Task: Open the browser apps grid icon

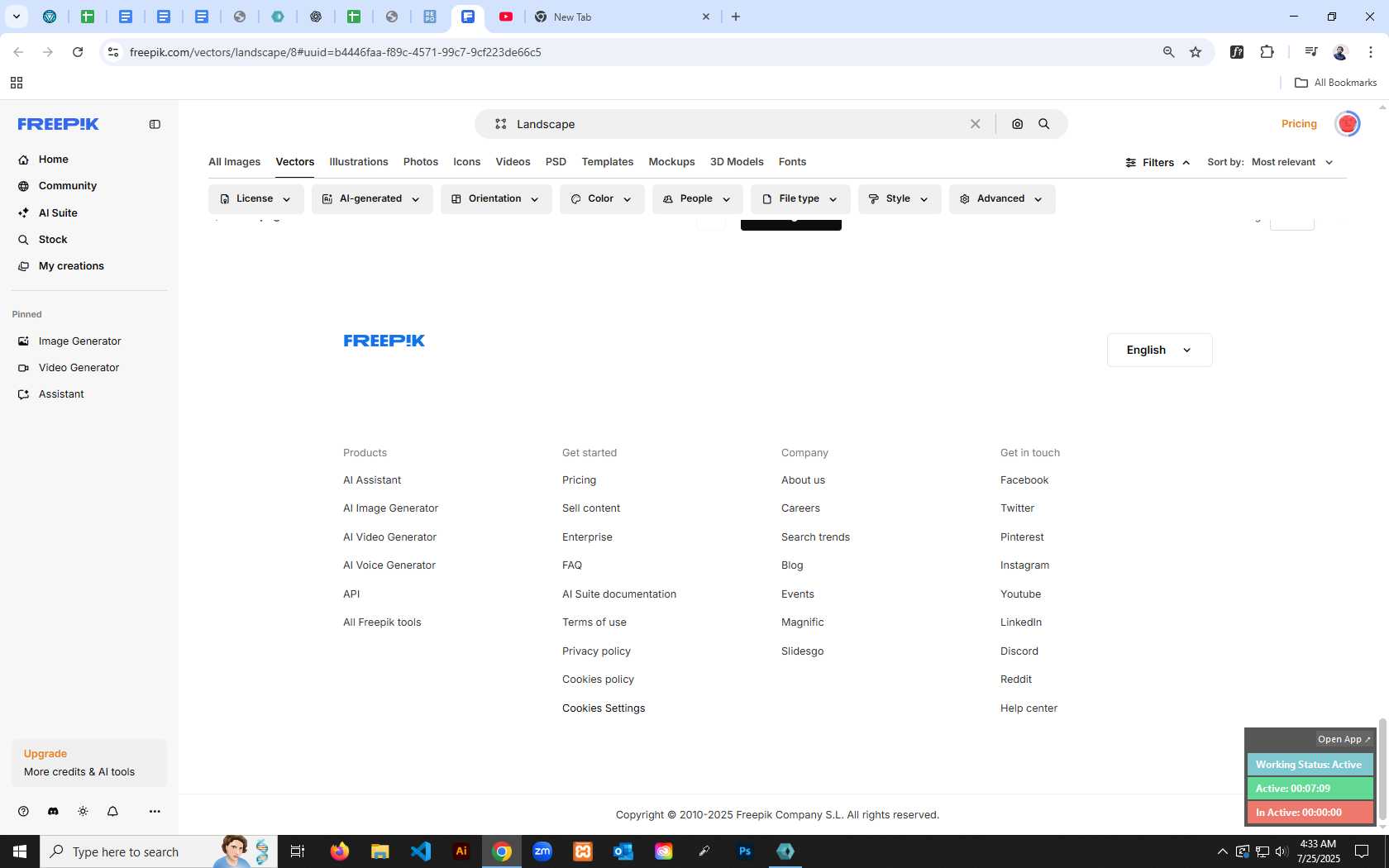Action: (x=17, y=83)
